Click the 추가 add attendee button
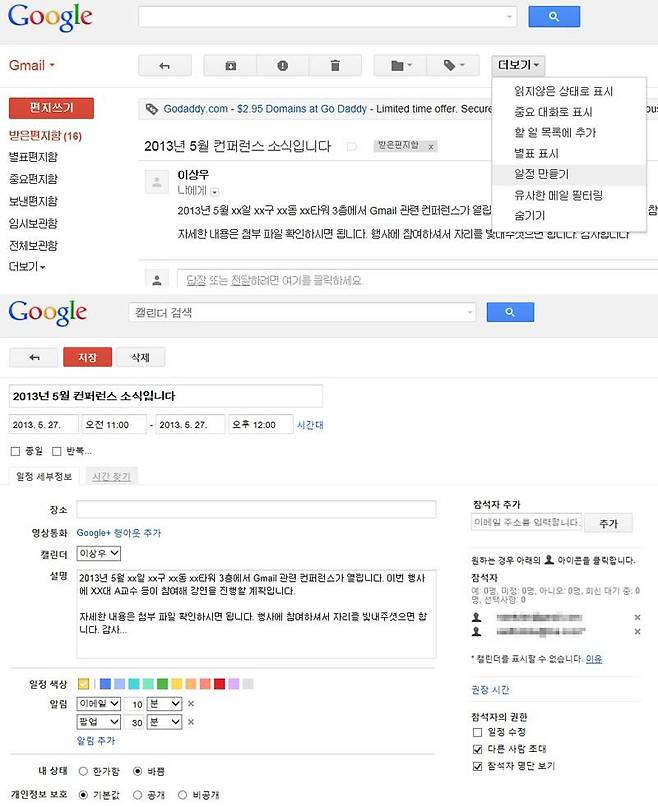658x807 pixels. pyautogui.click(x=609, y=523)
